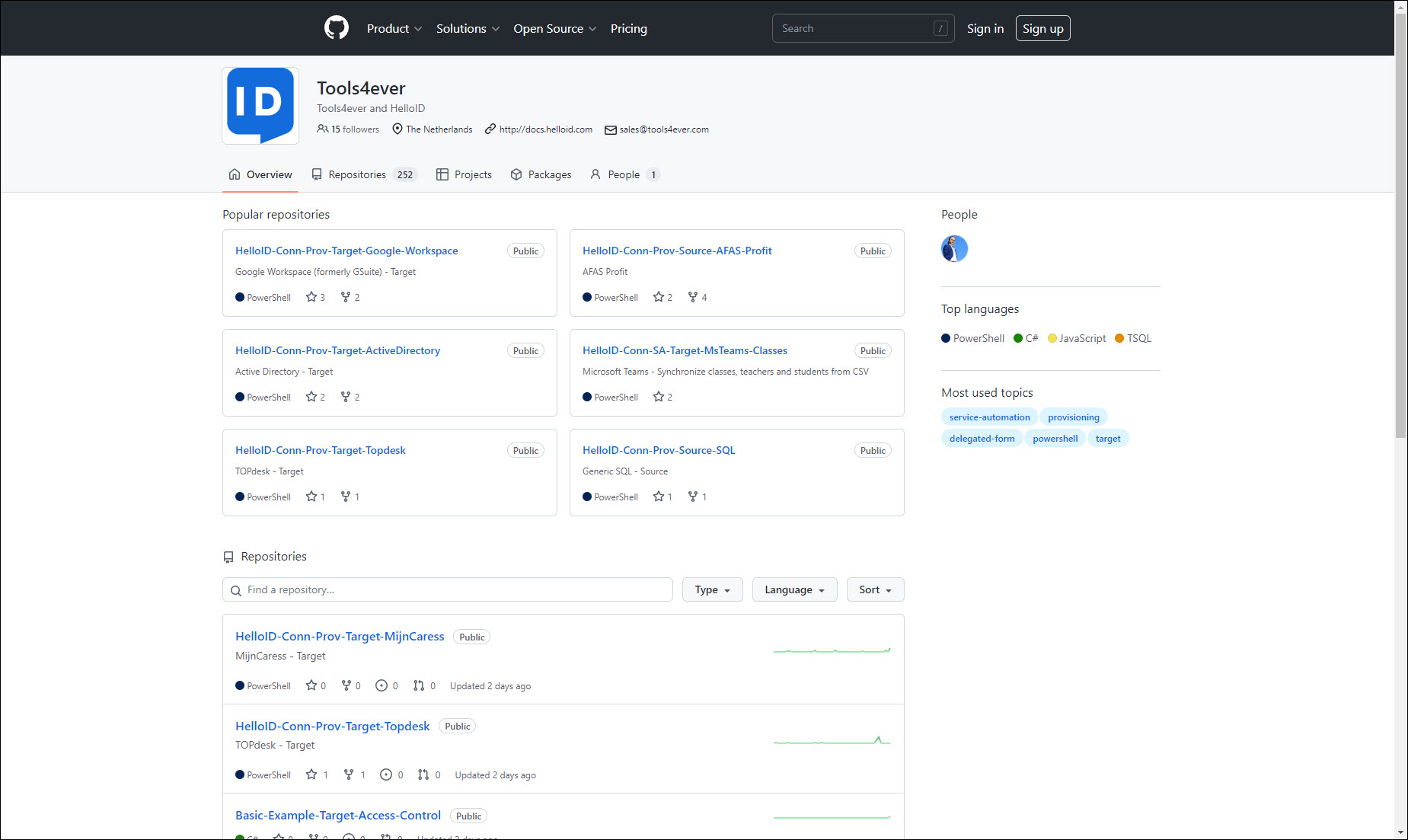Click the link icon beside docs.helloid.com
This screenshot has width=1408, height=840.
point(490,129)
